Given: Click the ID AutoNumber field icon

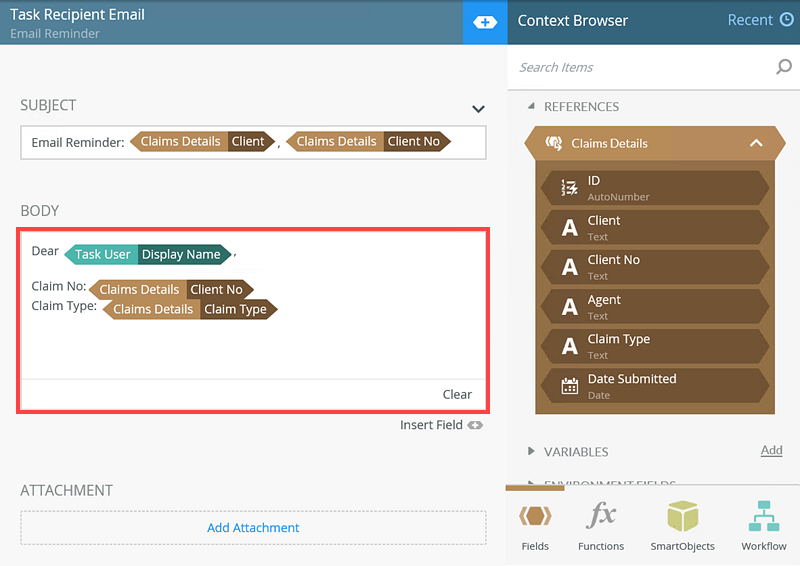Looking at the screenshot, I should (569, 188).
